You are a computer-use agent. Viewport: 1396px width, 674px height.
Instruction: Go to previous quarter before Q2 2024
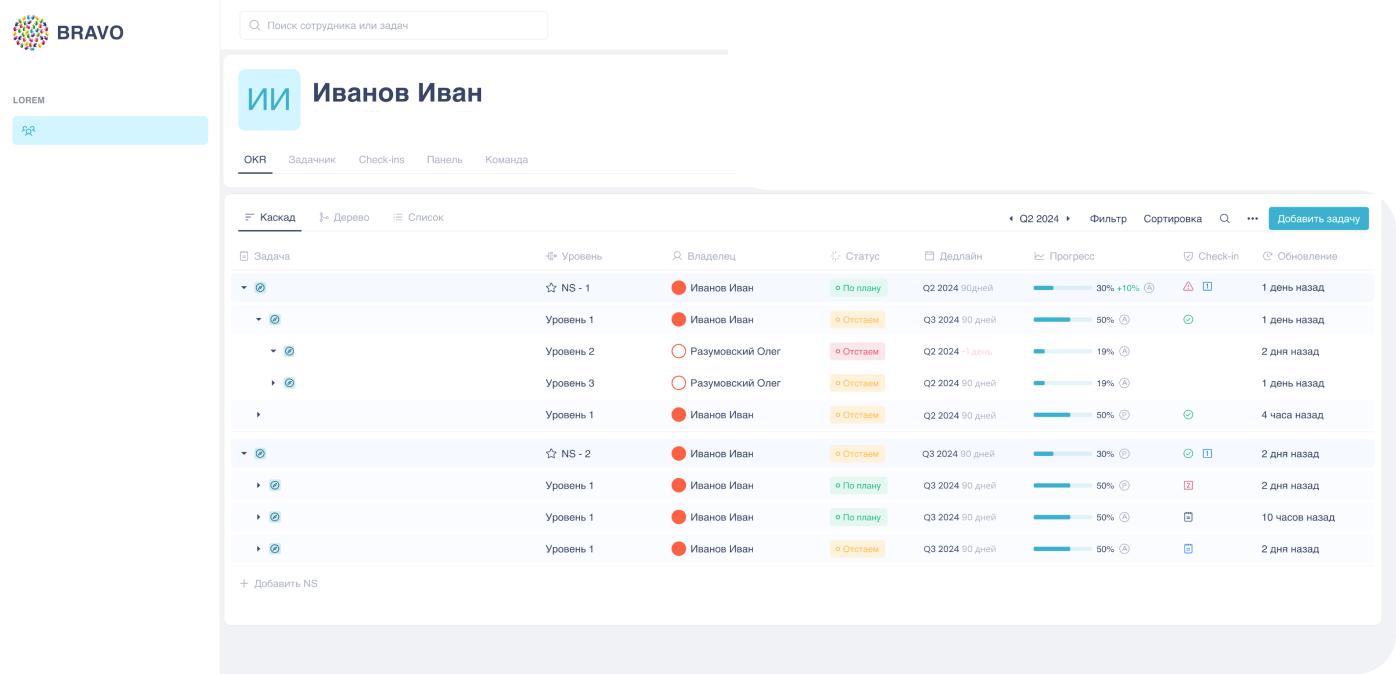(x=1010, y=218)
